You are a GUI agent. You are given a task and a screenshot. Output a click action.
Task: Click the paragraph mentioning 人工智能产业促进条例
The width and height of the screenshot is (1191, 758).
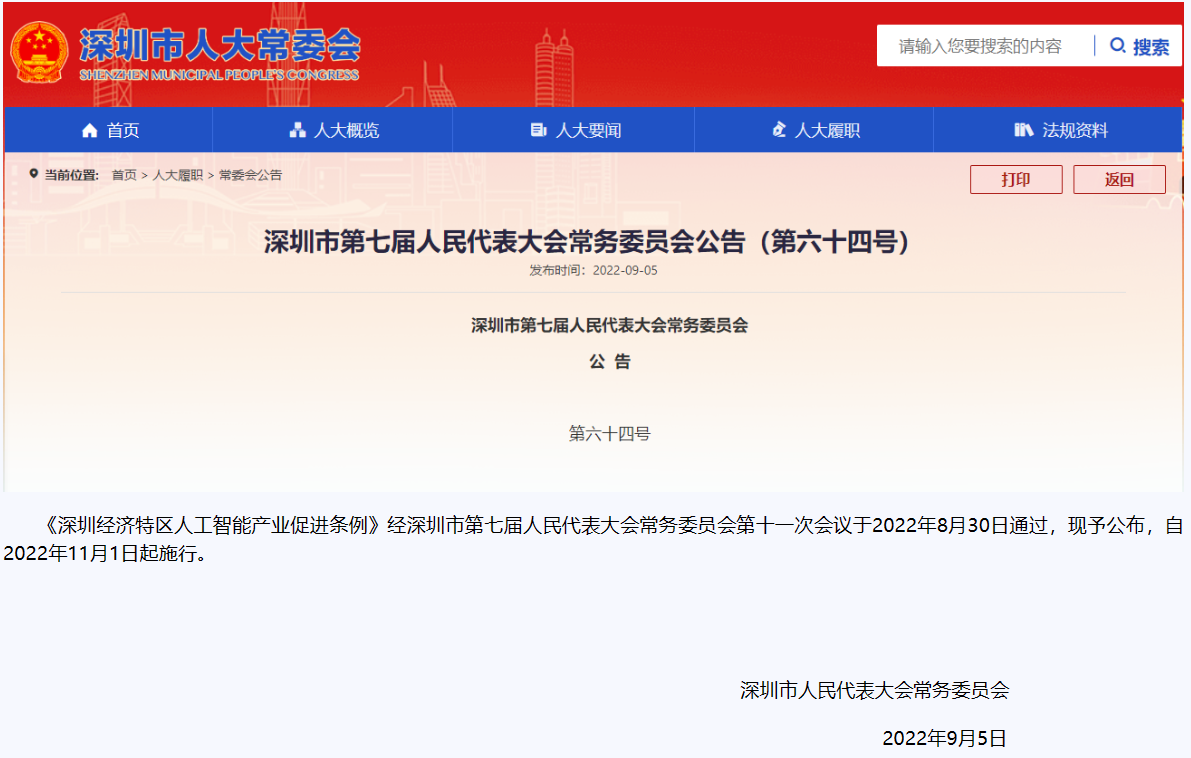(594, 539)
